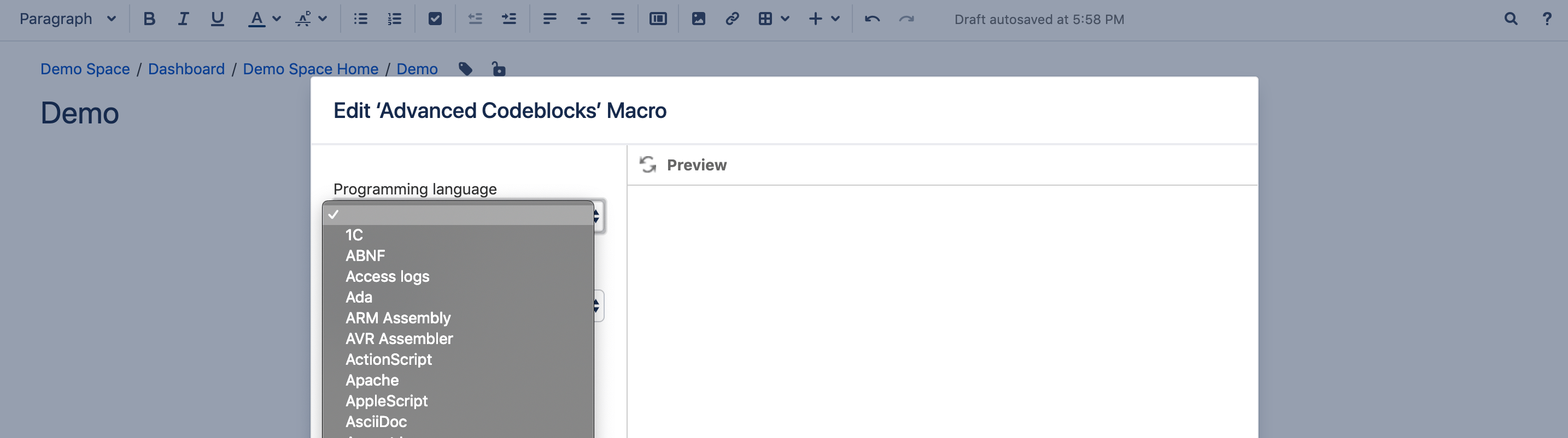Redo the last undone edit
The image size is (1568, 438).
[x=906, y=19]
